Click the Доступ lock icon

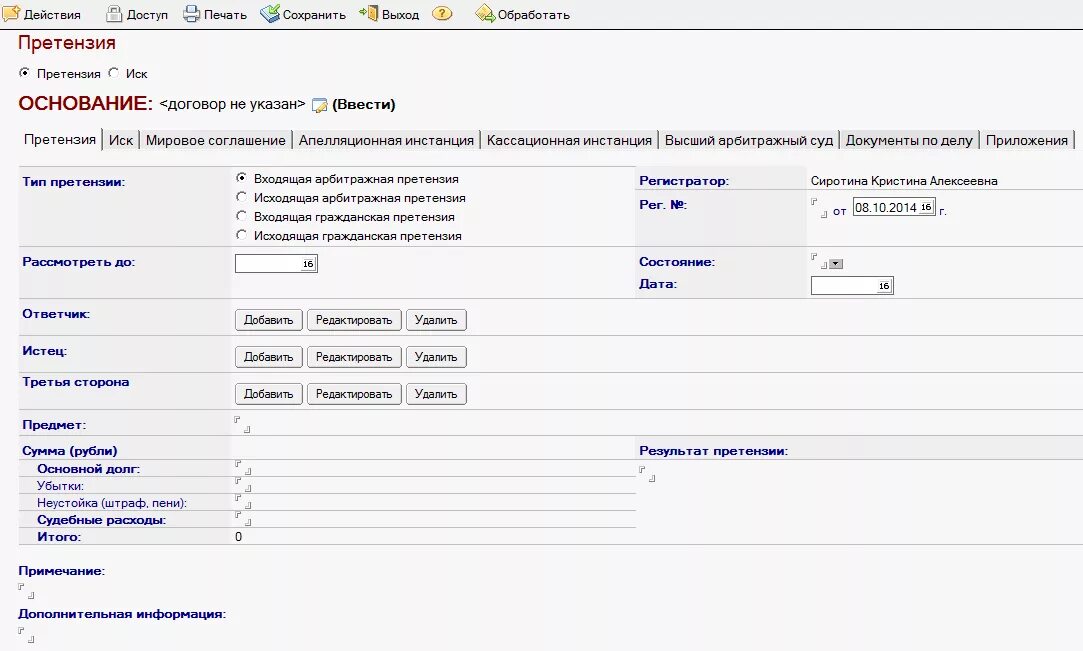tap(114, 14)
